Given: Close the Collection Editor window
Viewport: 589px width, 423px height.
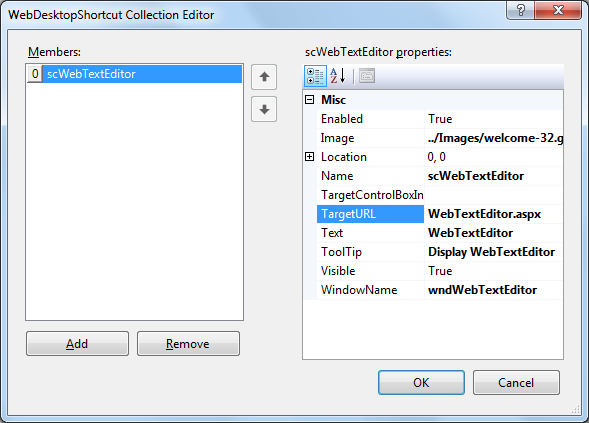Looking at the screenshot, I should click(x=558, y=9).
